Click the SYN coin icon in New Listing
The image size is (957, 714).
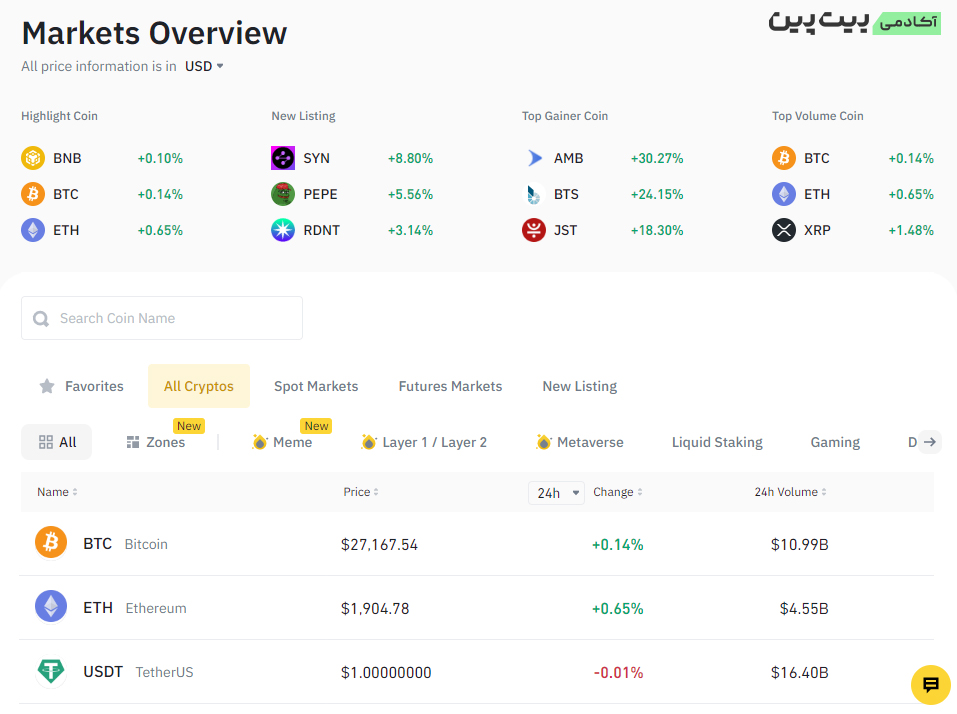point(283,158)
